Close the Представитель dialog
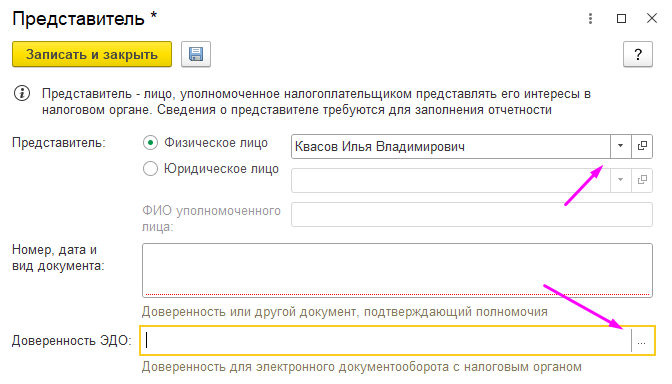 (652, 18)
